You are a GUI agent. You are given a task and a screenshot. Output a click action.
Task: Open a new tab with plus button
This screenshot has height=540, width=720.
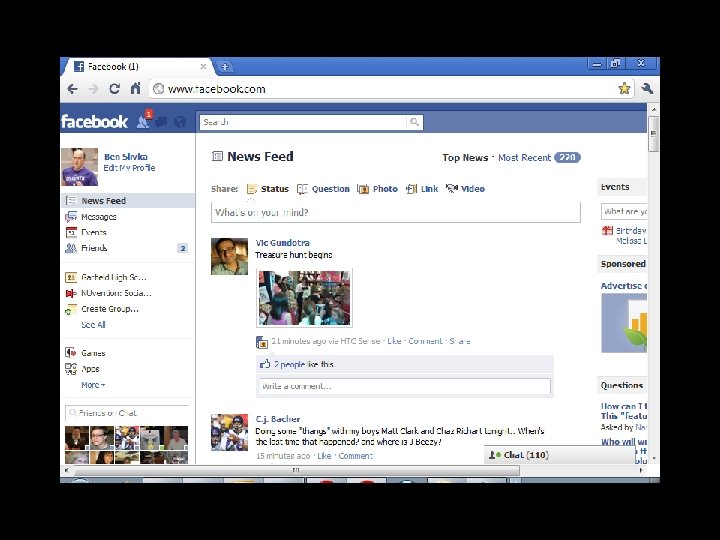(x=225, y=67)
